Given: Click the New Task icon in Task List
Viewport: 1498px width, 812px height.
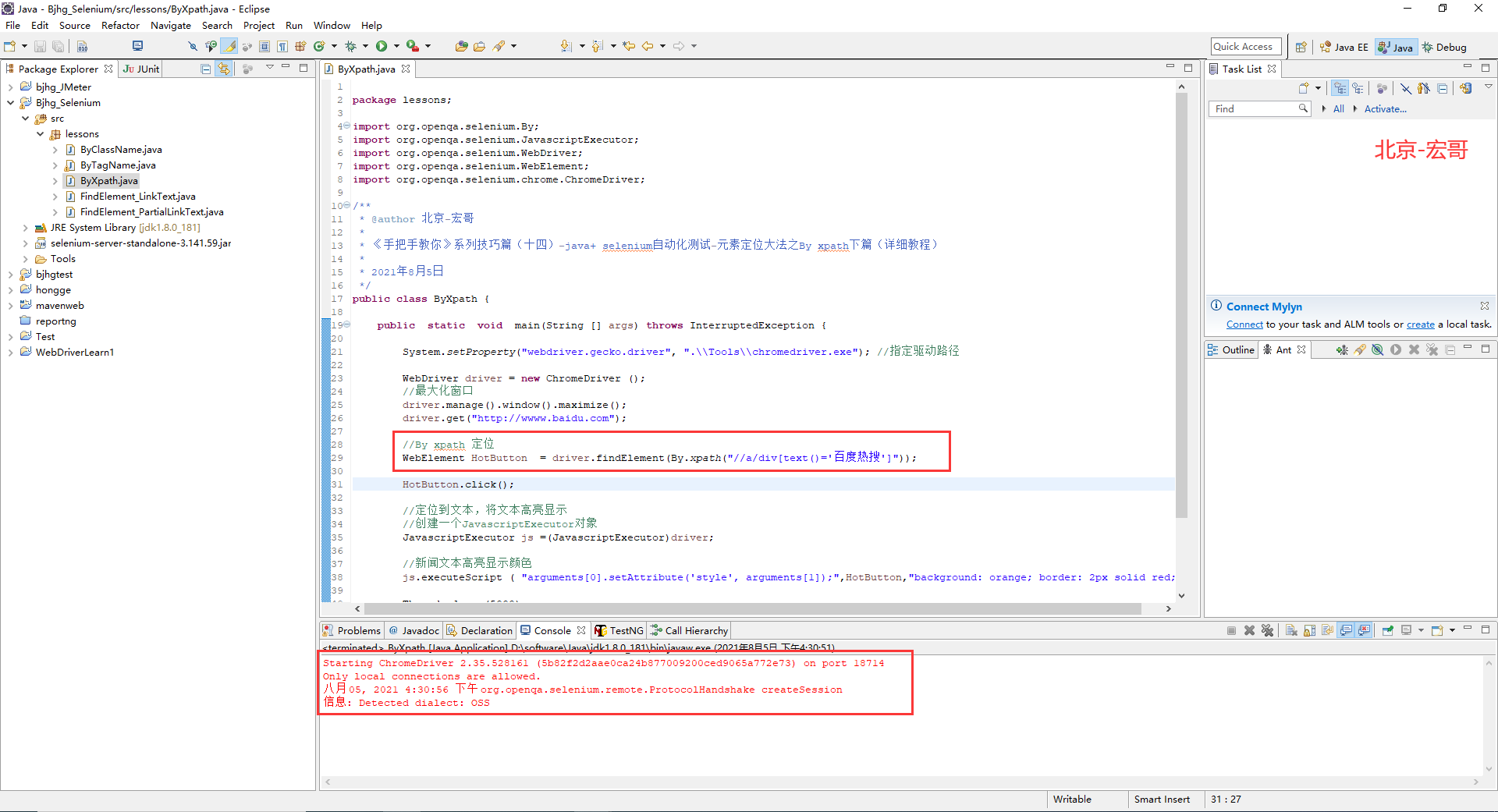Looking at the screenshot, I should (1303, 88).
